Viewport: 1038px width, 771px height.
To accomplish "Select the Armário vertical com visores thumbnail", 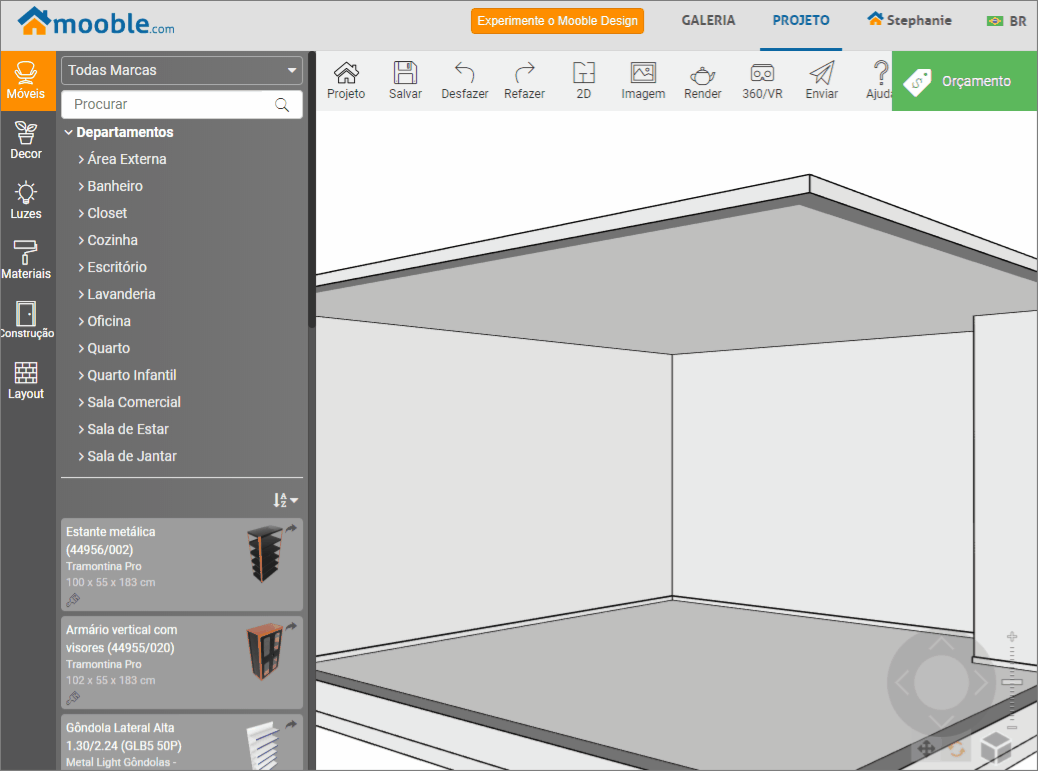I will coord(265,652).
